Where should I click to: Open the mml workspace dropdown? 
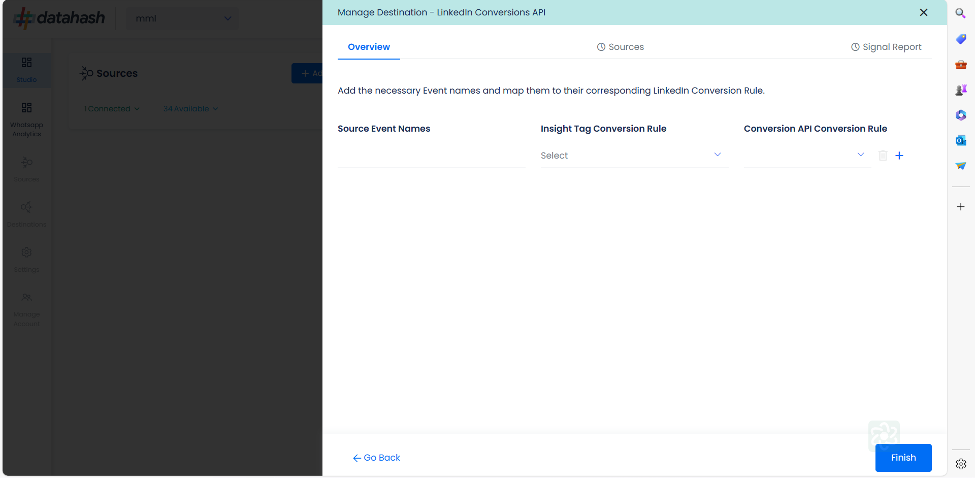(x=183, y=19)
